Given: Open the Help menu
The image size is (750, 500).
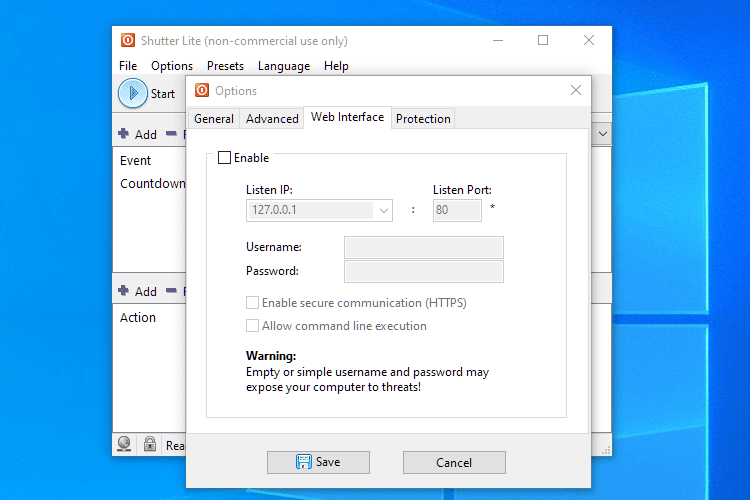Looking at the screenshot, I should [x=336, y=66].
